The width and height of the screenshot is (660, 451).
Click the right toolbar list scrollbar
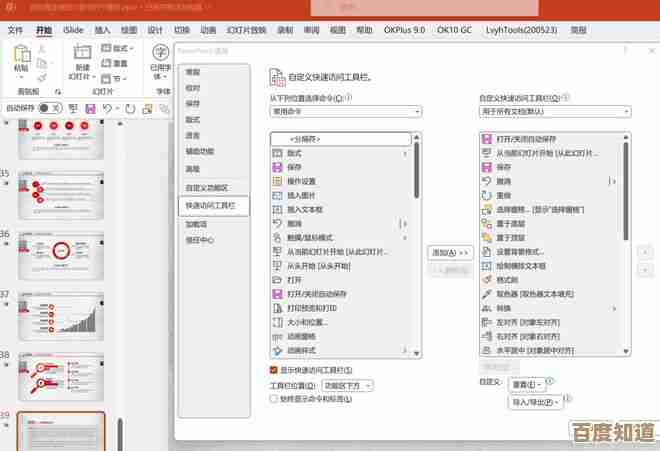click(625, 192)
